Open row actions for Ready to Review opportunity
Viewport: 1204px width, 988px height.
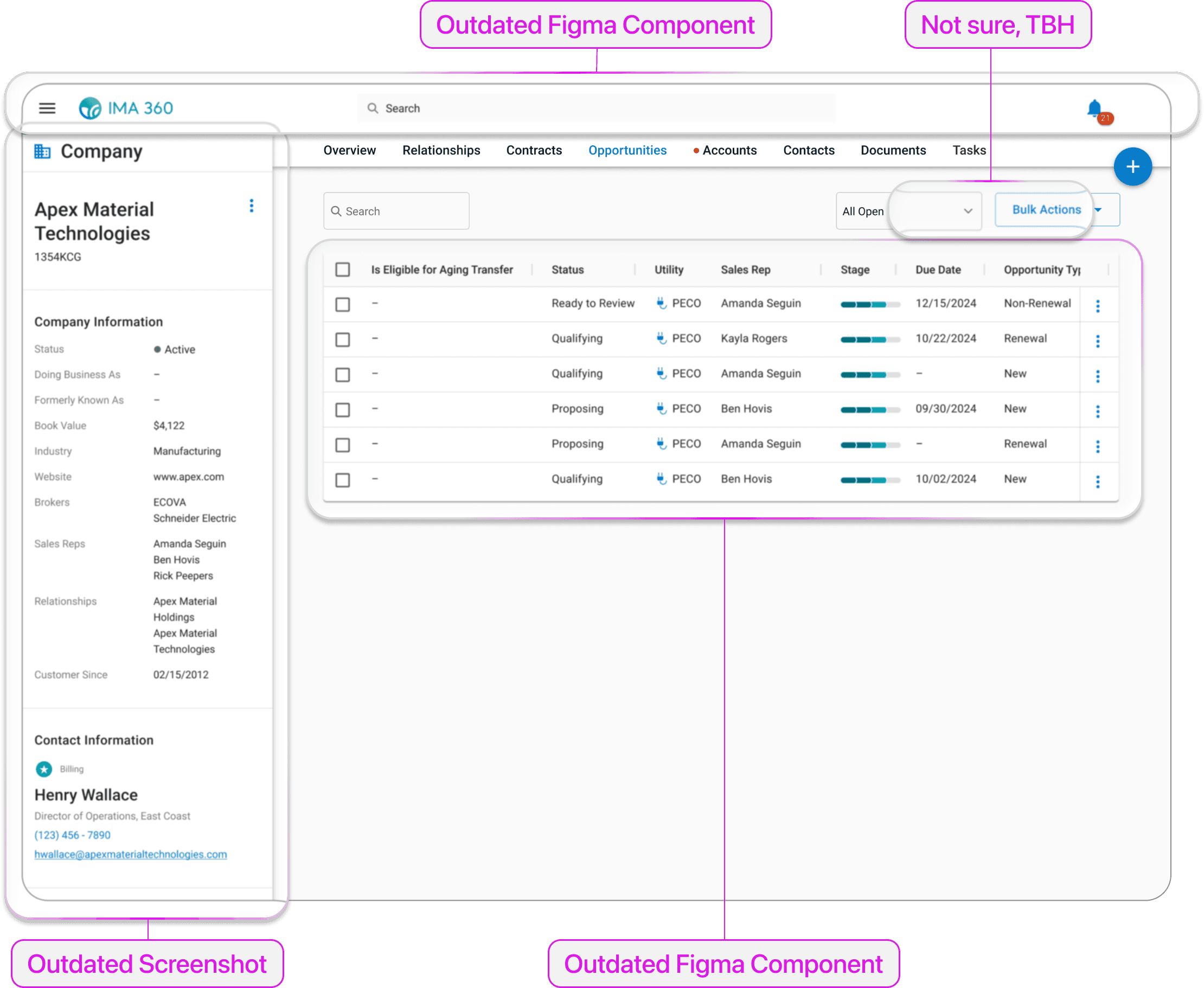[1098, 306]
